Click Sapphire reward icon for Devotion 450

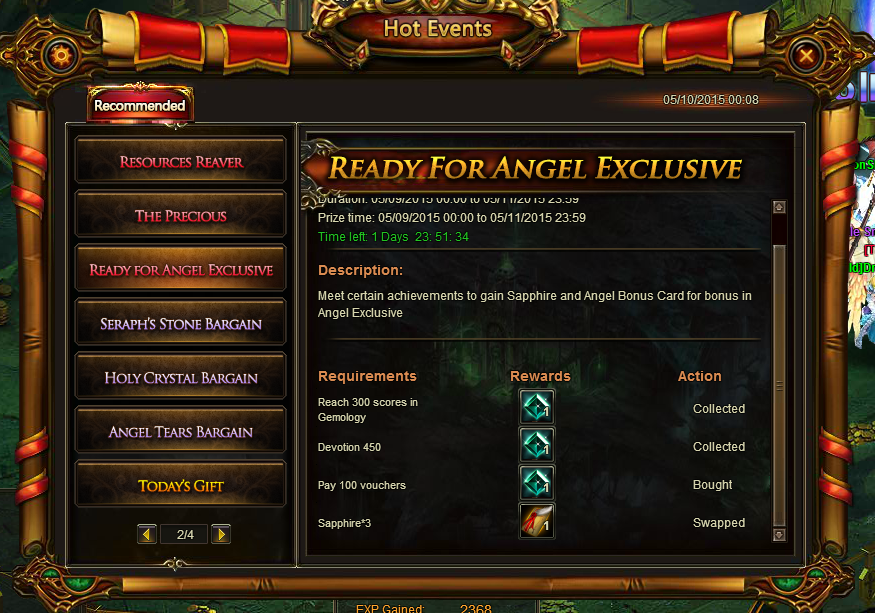tap(537, 444)
